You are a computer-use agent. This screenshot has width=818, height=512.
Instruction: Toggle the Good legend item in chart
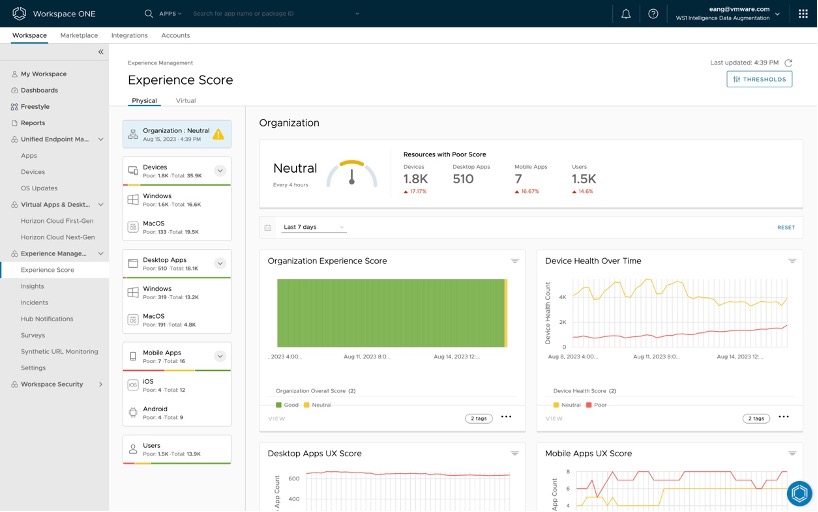285,405
